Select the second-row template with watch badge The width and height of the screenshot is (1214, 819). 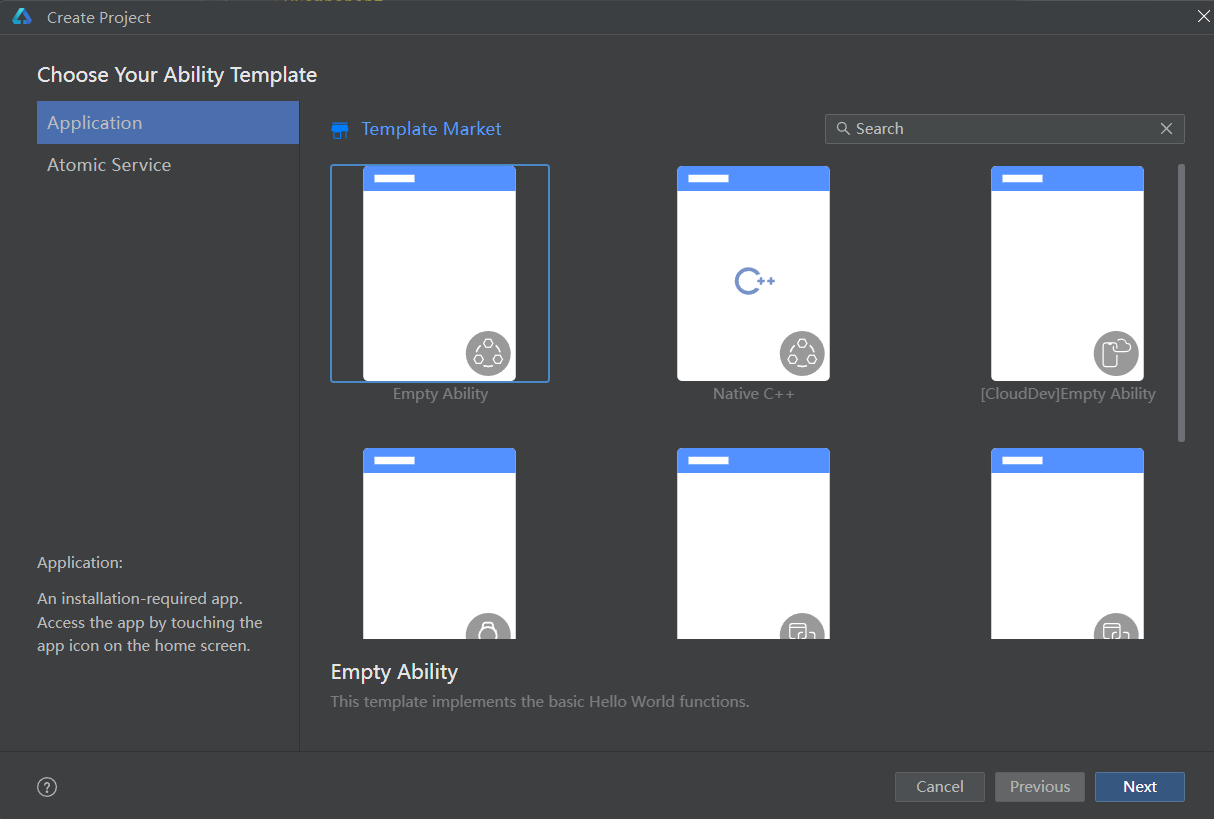[440, 543]
